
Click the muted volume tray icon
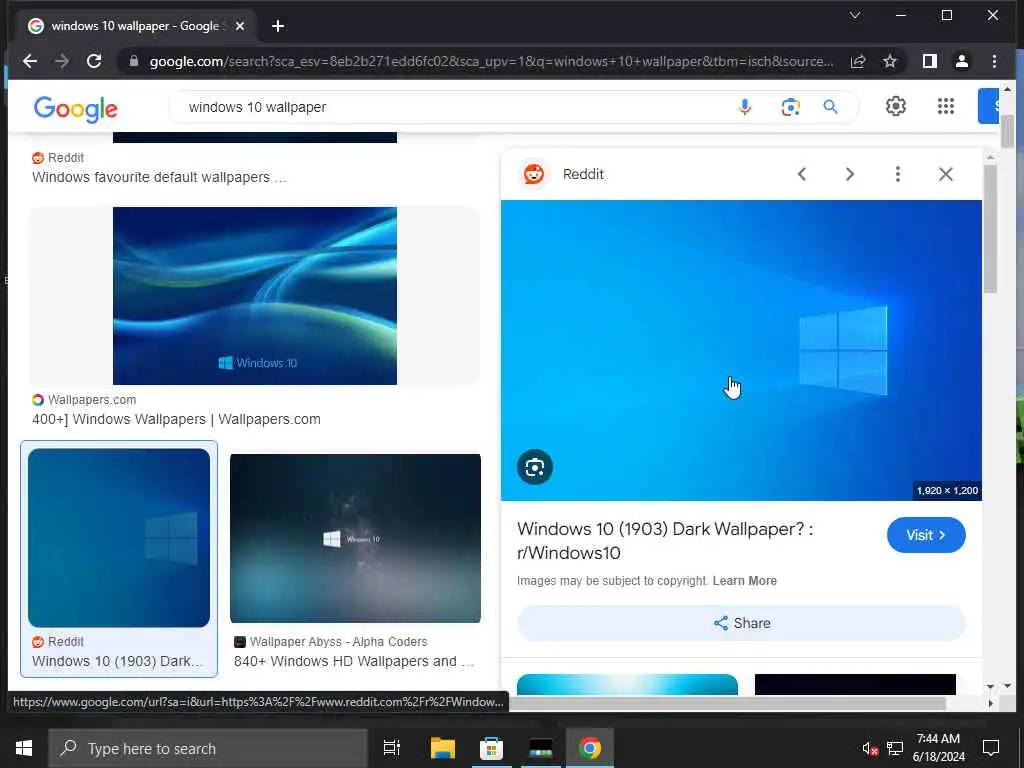tap(869, 748)
